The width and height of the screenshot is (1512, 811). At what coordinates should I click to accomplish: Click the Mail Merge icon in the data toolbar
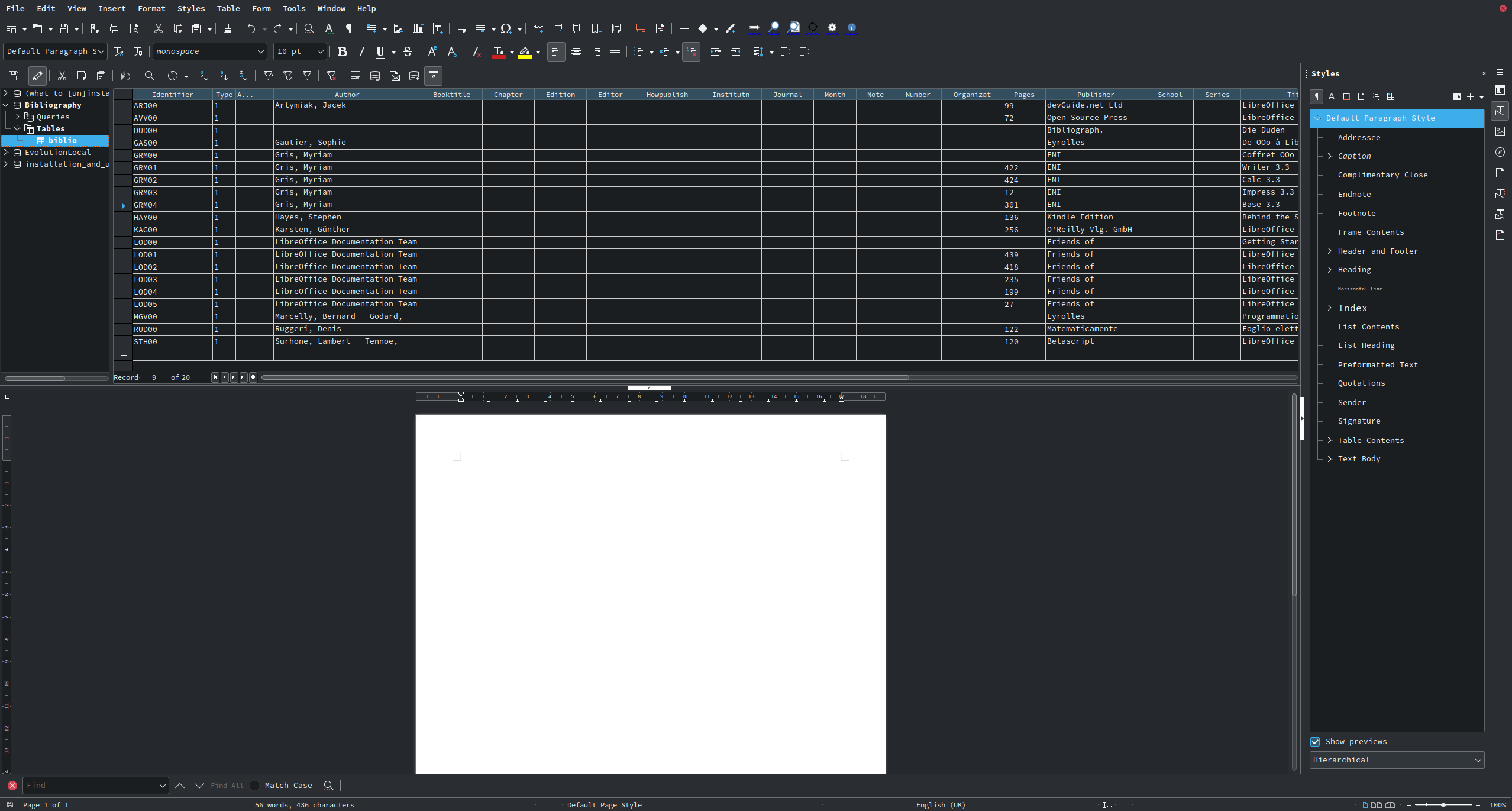[x=394, y=76]
